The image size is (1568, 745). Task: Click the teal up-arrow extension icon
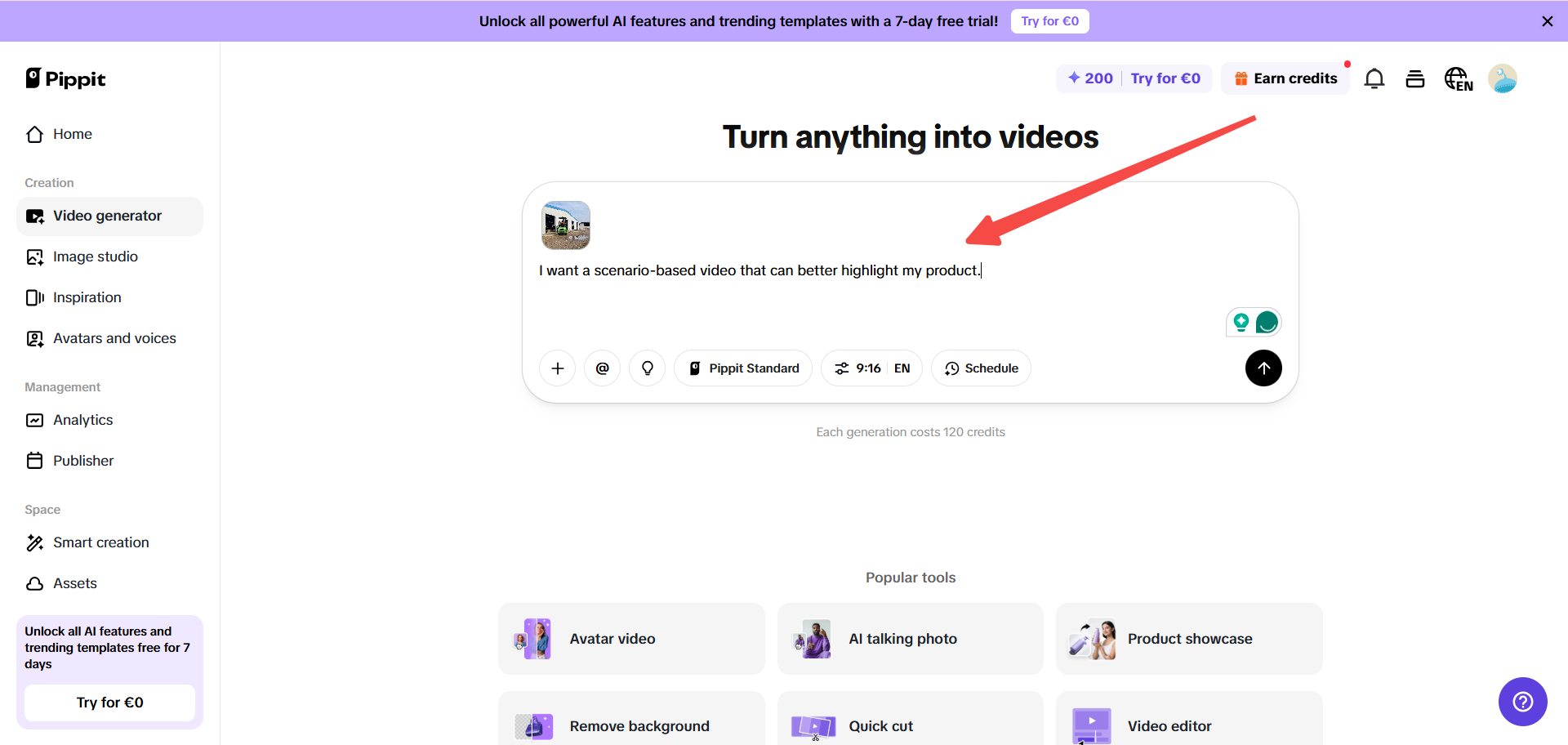pyautogui.click(x=1241, y=323)
